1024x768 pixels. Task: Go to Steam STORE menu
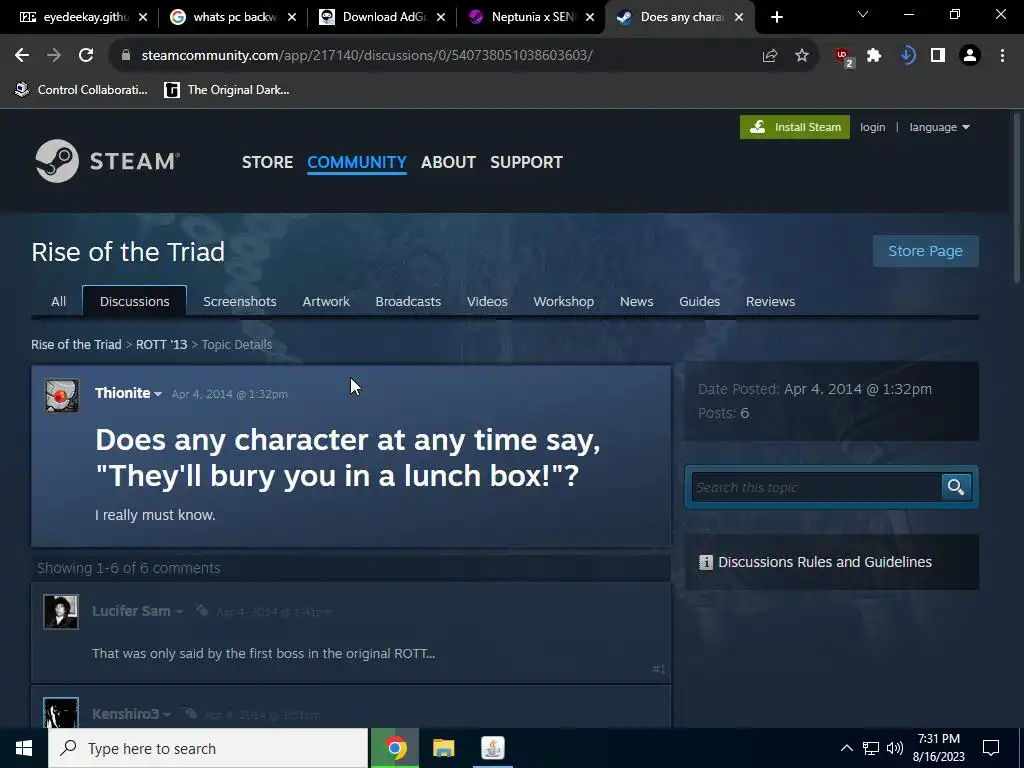(267, 162)
